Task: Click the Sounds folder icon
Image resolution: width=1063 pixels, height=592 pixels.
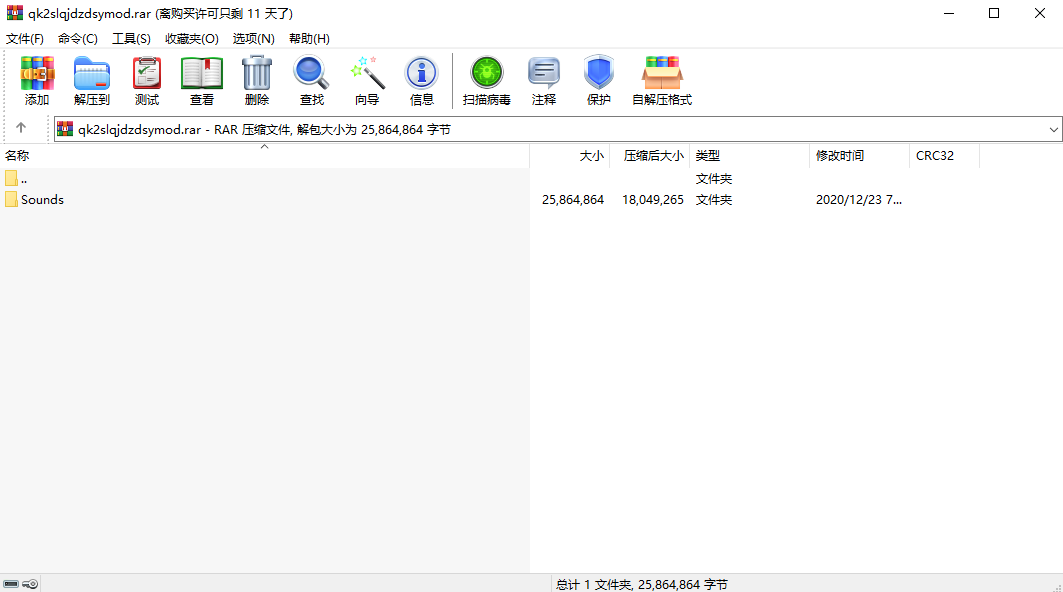Action: (x=11, y=199)
